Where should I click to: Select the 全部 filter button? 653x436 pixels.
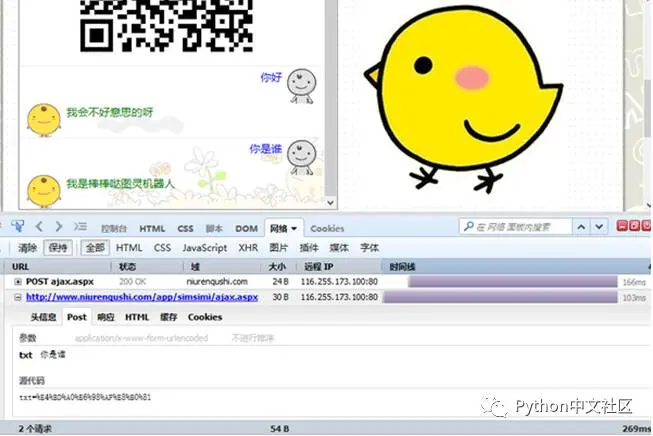[95, 248]
